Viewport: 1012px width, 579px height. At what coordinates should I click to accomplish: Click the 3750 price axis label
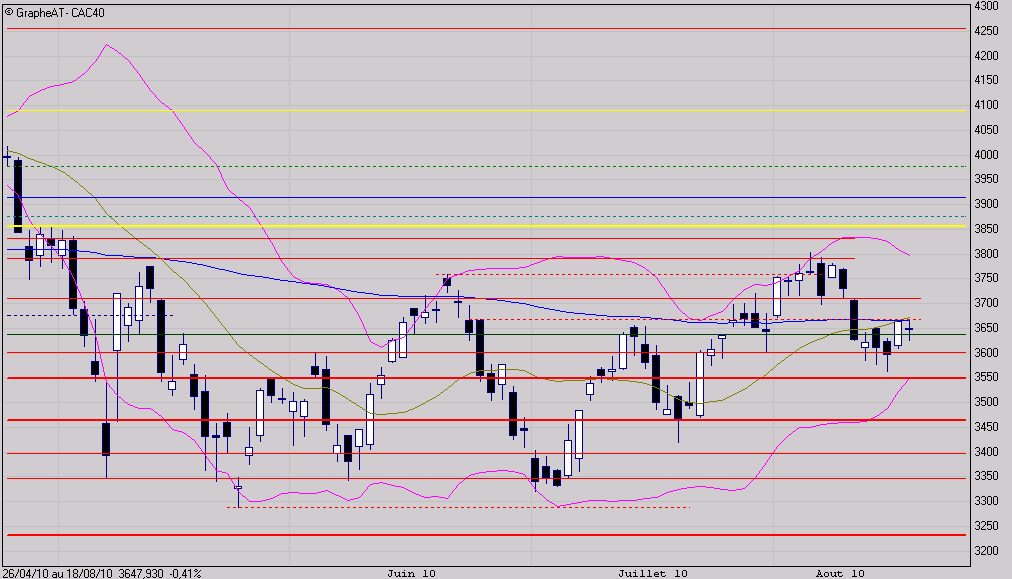(x=986, y=278)
